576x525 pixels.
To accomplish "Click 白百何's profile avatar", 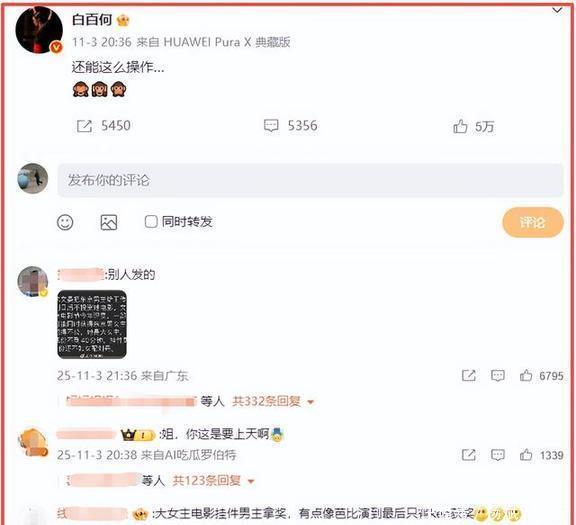I will pyautogui.click(x=39, y=30).
